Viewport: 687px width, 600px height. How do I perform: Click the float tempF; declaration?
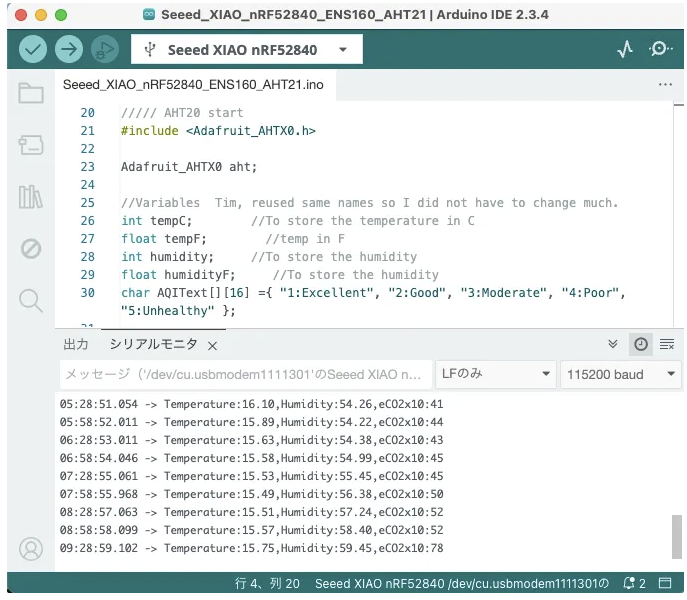164,238
